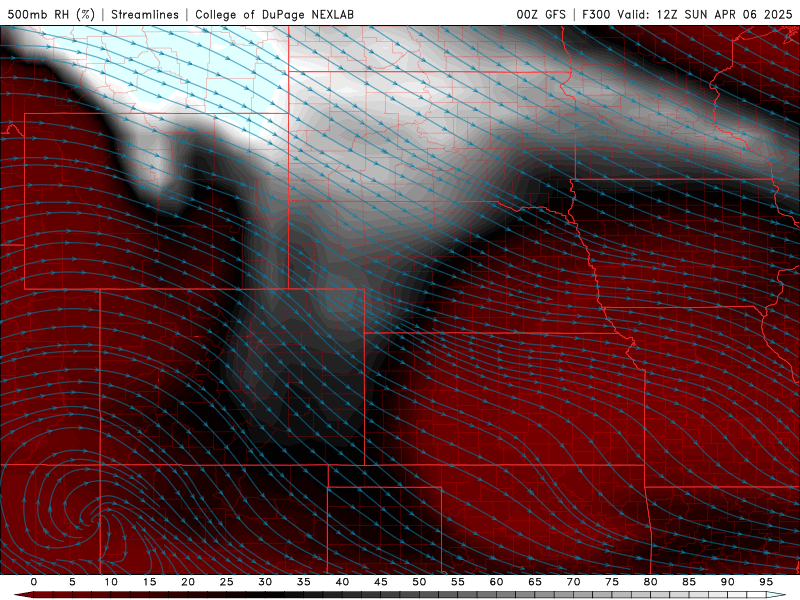Screen dimensions: 800x600
Task: Click the colorbar label "35"
Action: 304,582
